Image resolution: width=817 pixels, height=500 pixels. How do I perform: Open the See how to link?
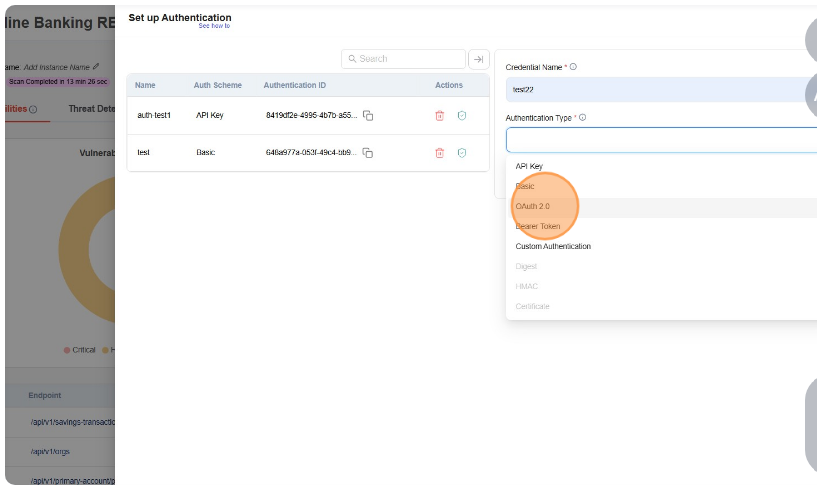(214, 26)
